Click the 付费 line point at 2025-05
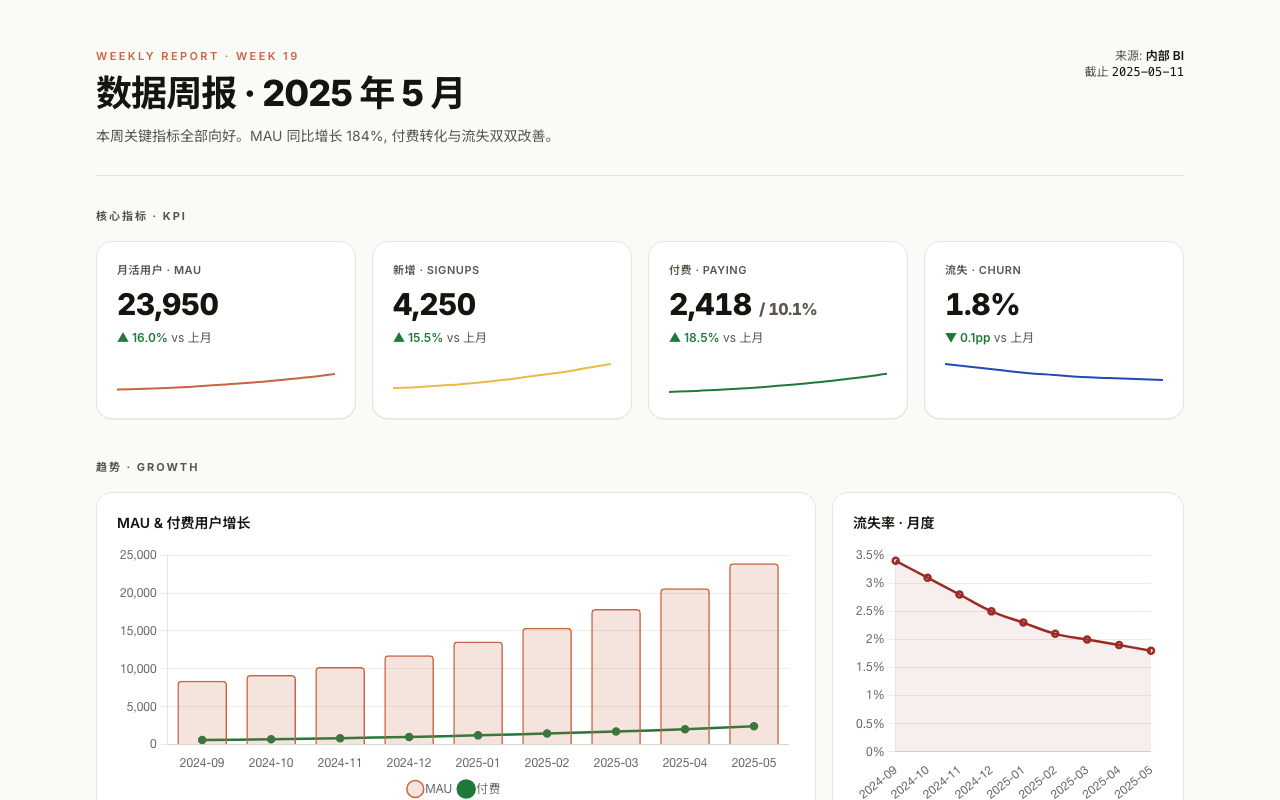Viewport: 1280px width, 800px height. [754, 726]
